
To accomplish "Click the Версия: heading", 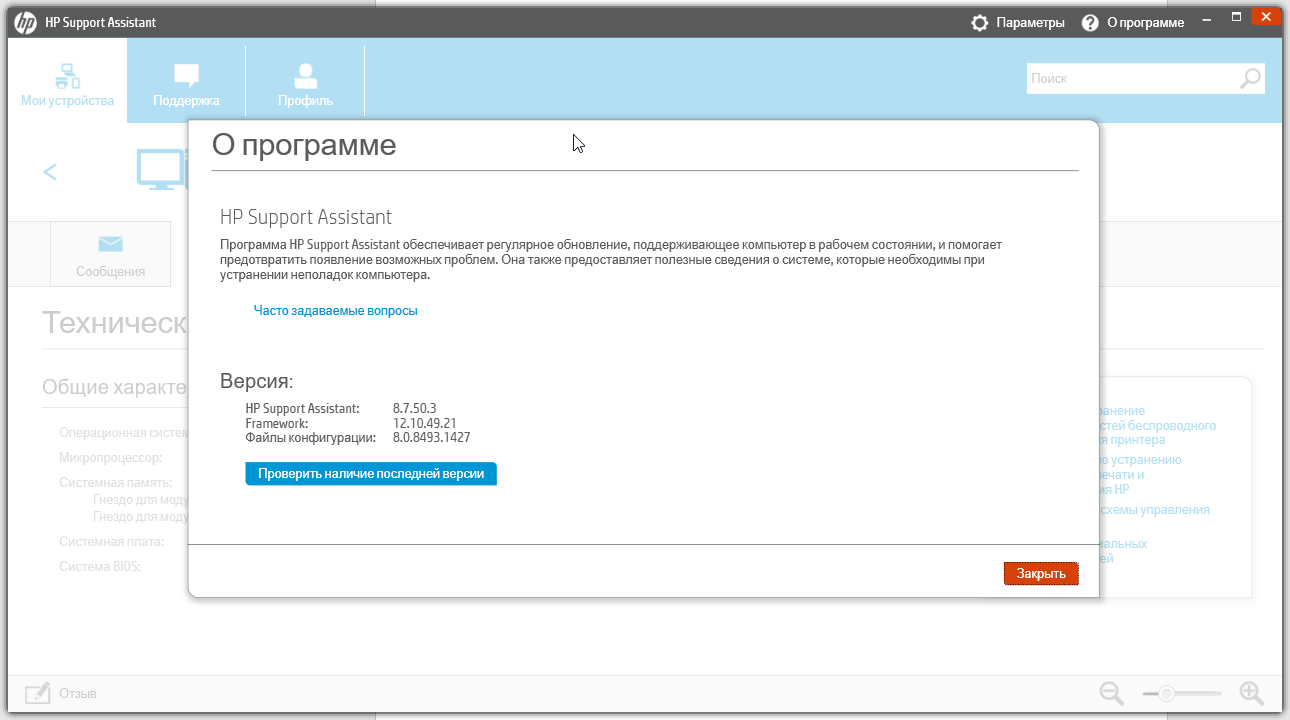I will tap(257, 381).
